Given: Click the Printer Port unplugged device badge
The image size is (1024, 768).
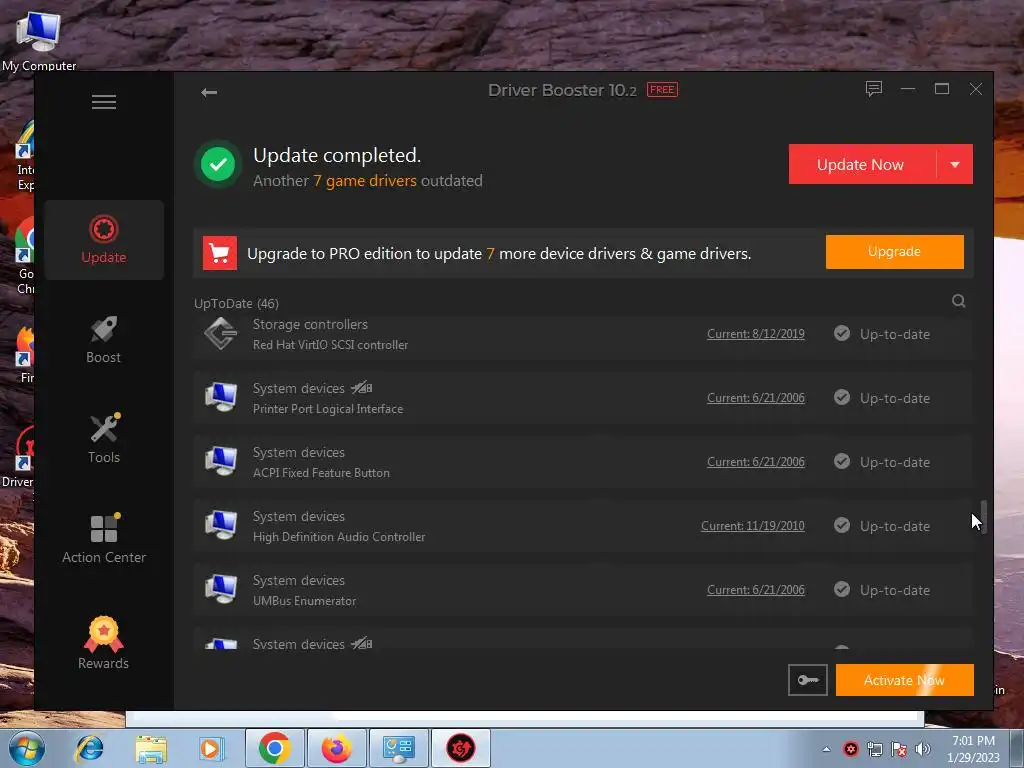Looking at the screenshot, I should 362,388.
